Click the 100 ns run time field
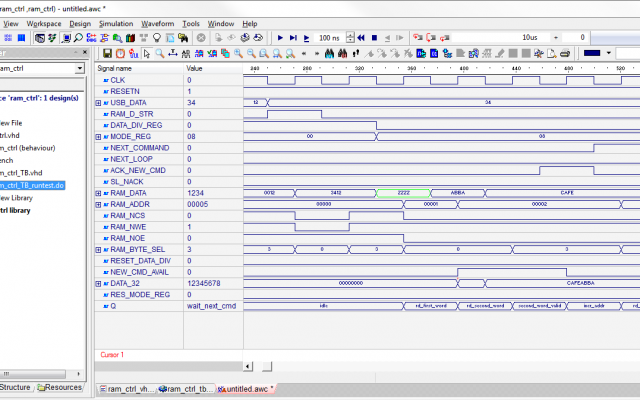 point(328,37)
